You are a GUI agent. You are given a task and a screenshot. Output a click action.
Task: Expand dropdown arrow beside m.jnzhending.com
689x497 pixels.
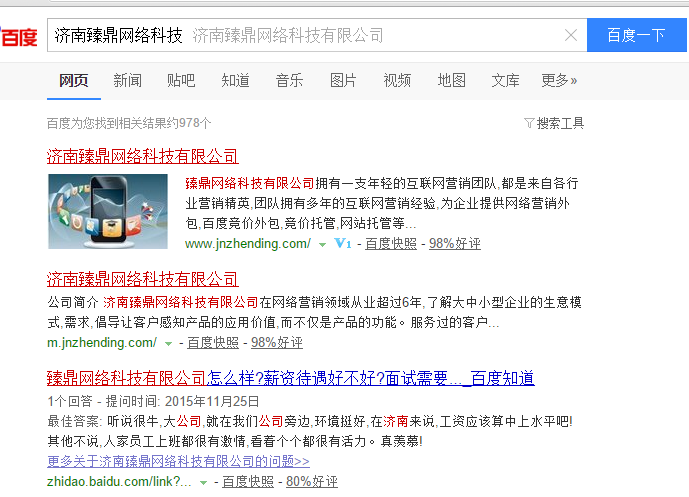tap(168, 344)
